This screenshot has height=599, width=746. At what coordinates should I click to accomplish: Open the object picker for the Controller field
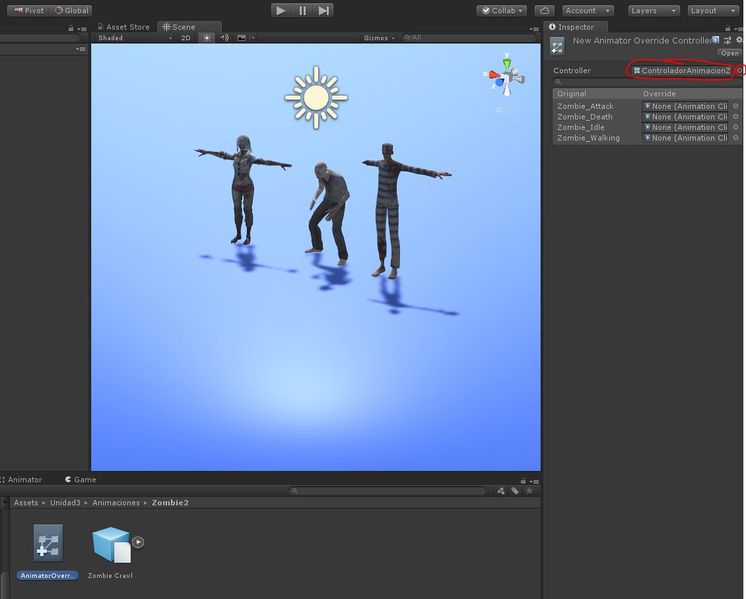[x=740, y=70]
